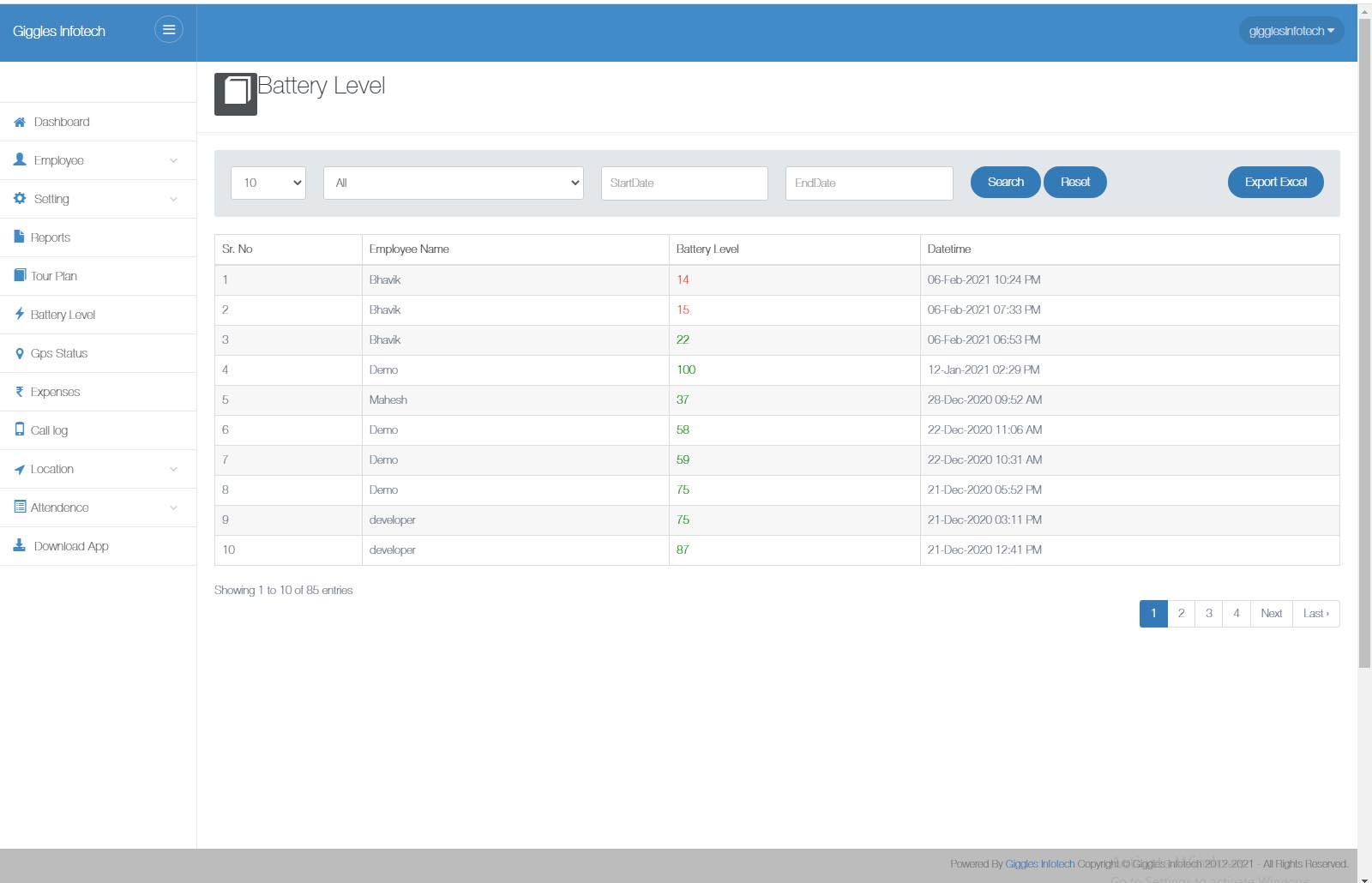This screenshot has width=1372, height=883.
Task: Click battery value 14 in row 1
Action: pos(683,279)
